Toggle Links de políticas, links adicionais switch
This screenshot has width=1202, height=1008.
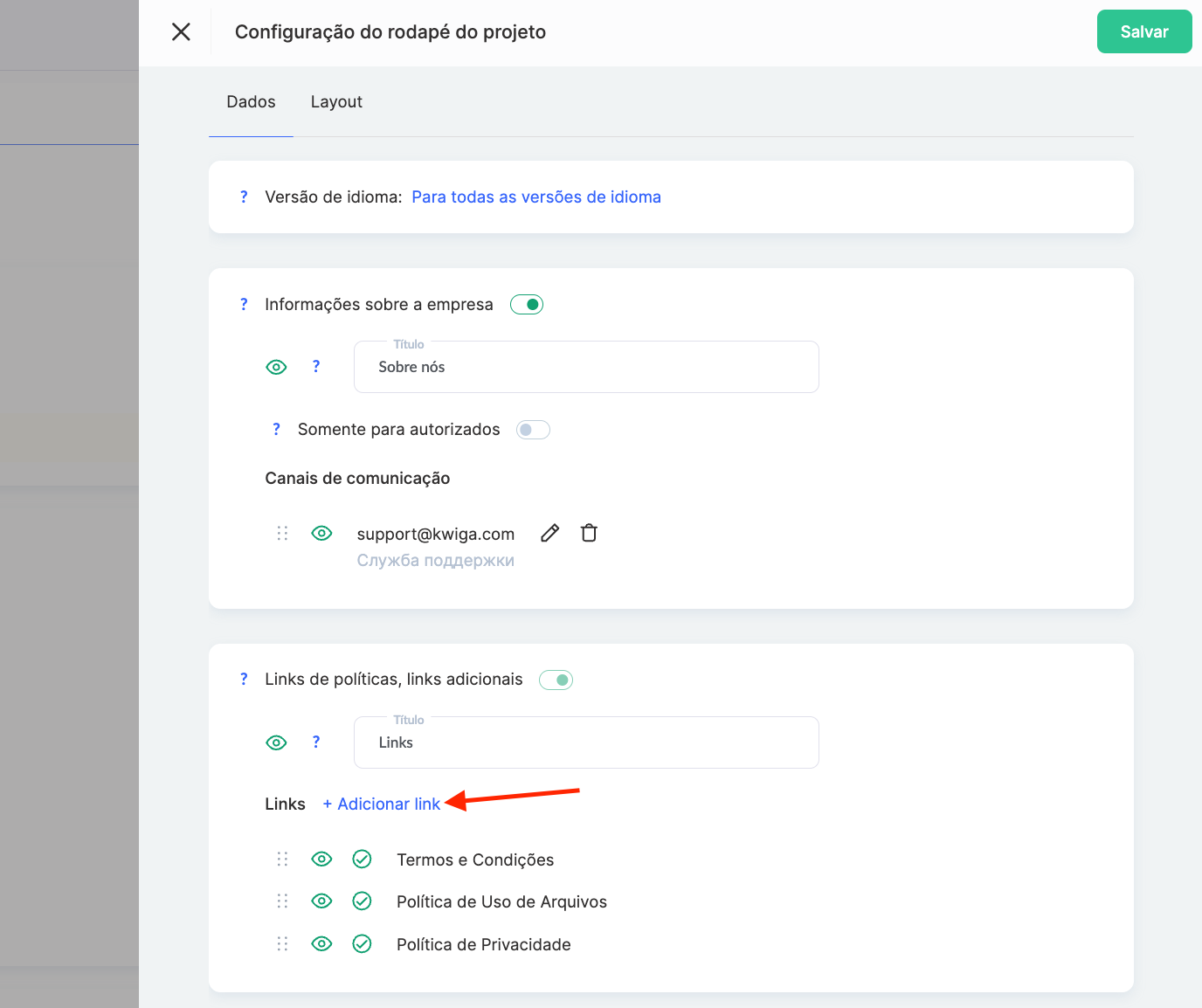(556, 680)
